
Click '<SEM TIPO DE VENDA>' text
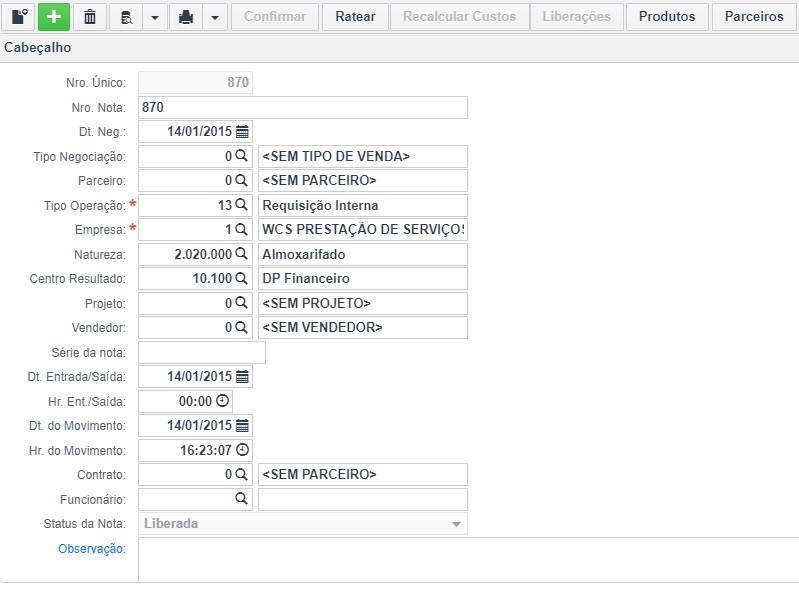[x=336, y=156]
